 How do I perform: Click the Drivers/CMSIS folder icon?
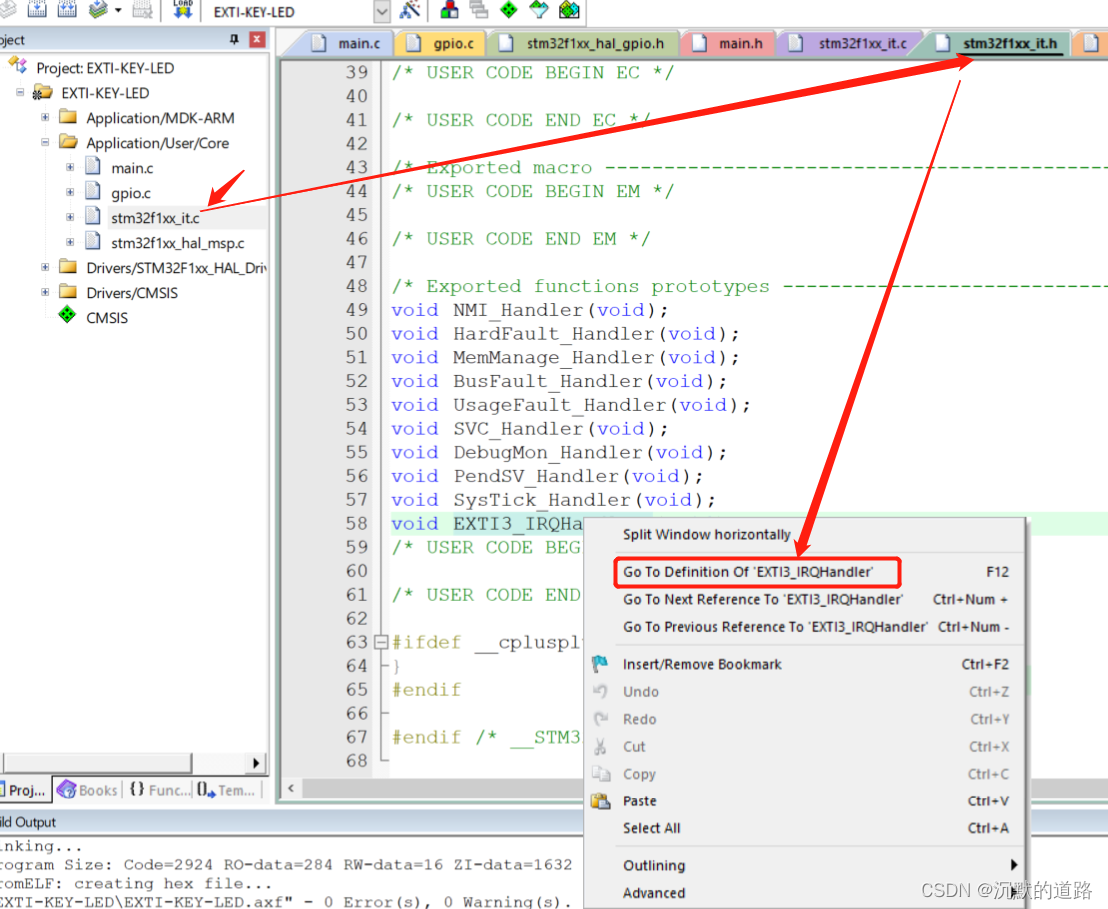coord(68,291)
